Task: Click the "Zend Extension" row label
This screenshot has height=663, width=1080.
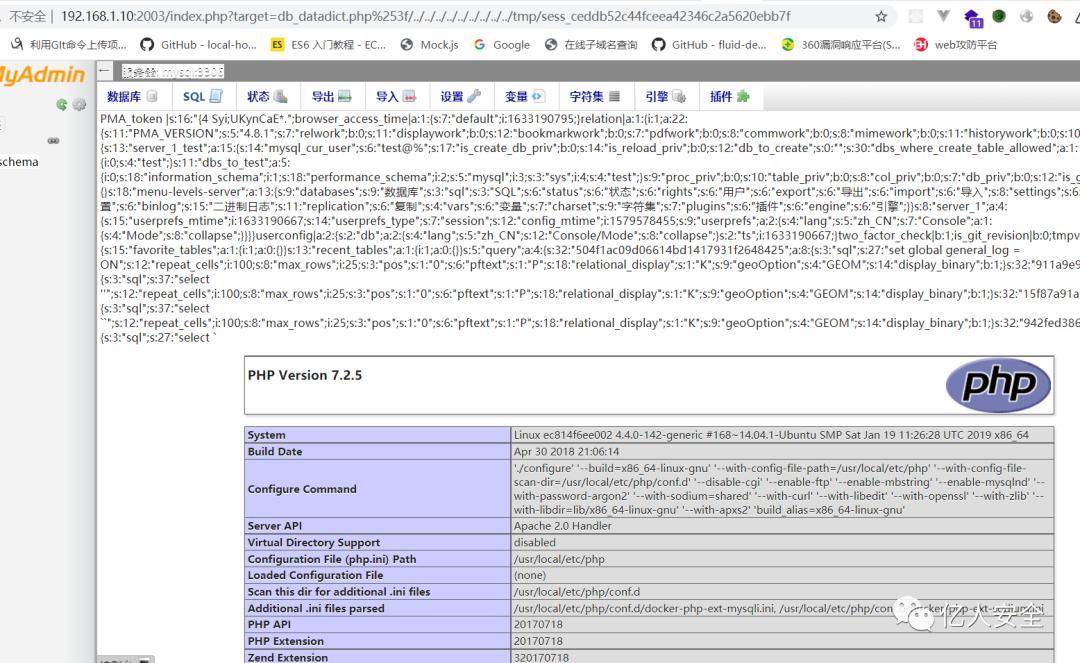Action: pyautogui.click(x=288, y=657)
